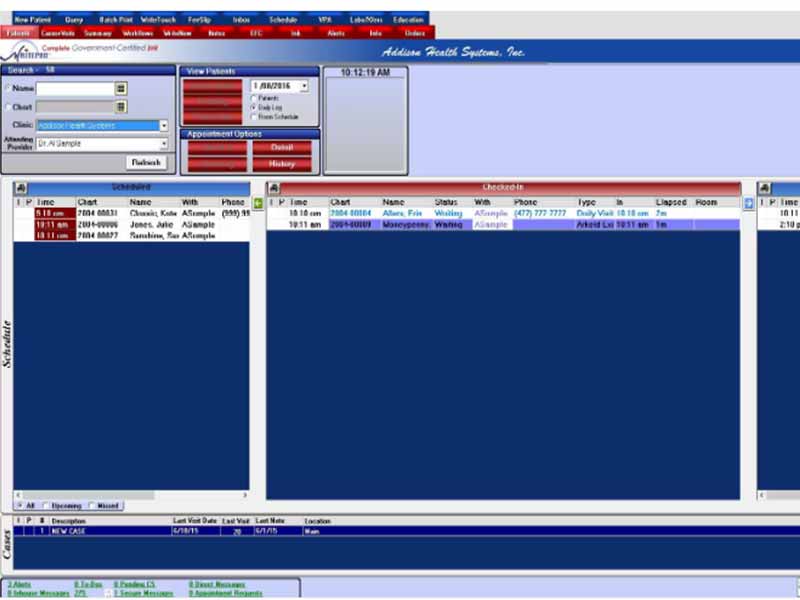Screen dimensions: 800x600
Task: Click the right scroll arrow under the Scheduled list
Action: pyautogui.click(x=243, y=496)
